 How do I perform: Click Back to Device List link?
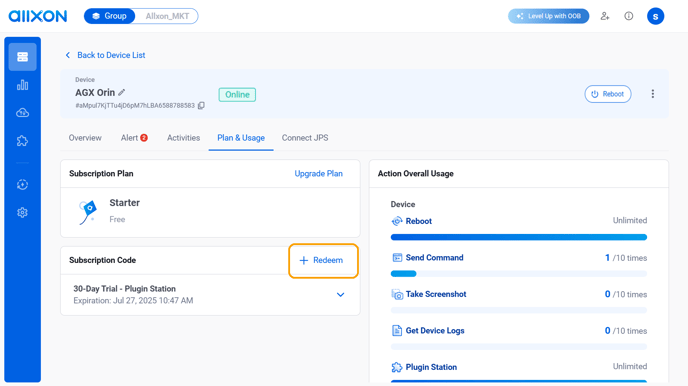pos(111,55)
